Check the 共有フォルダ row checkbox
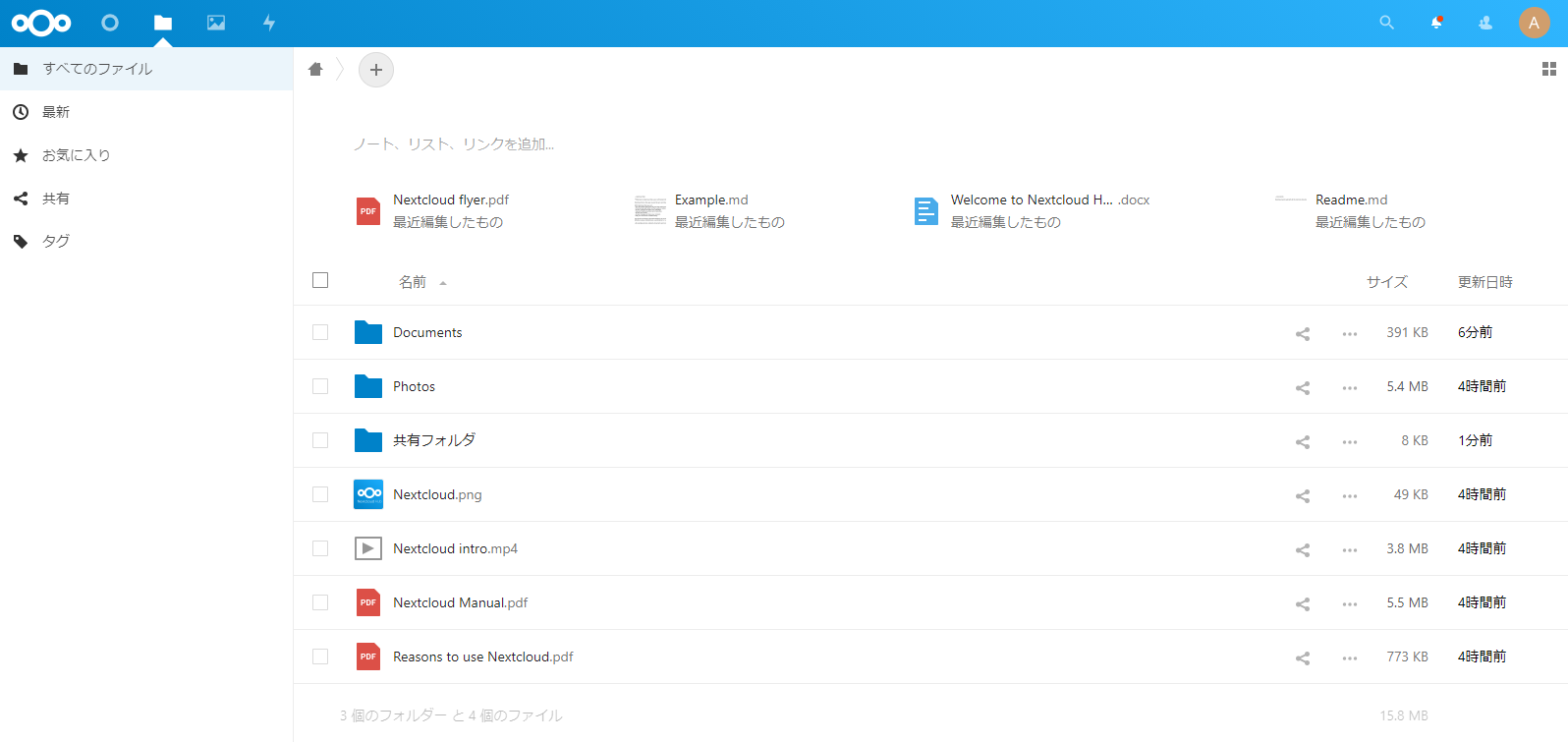1568x742 pixels. click(320, 440)
